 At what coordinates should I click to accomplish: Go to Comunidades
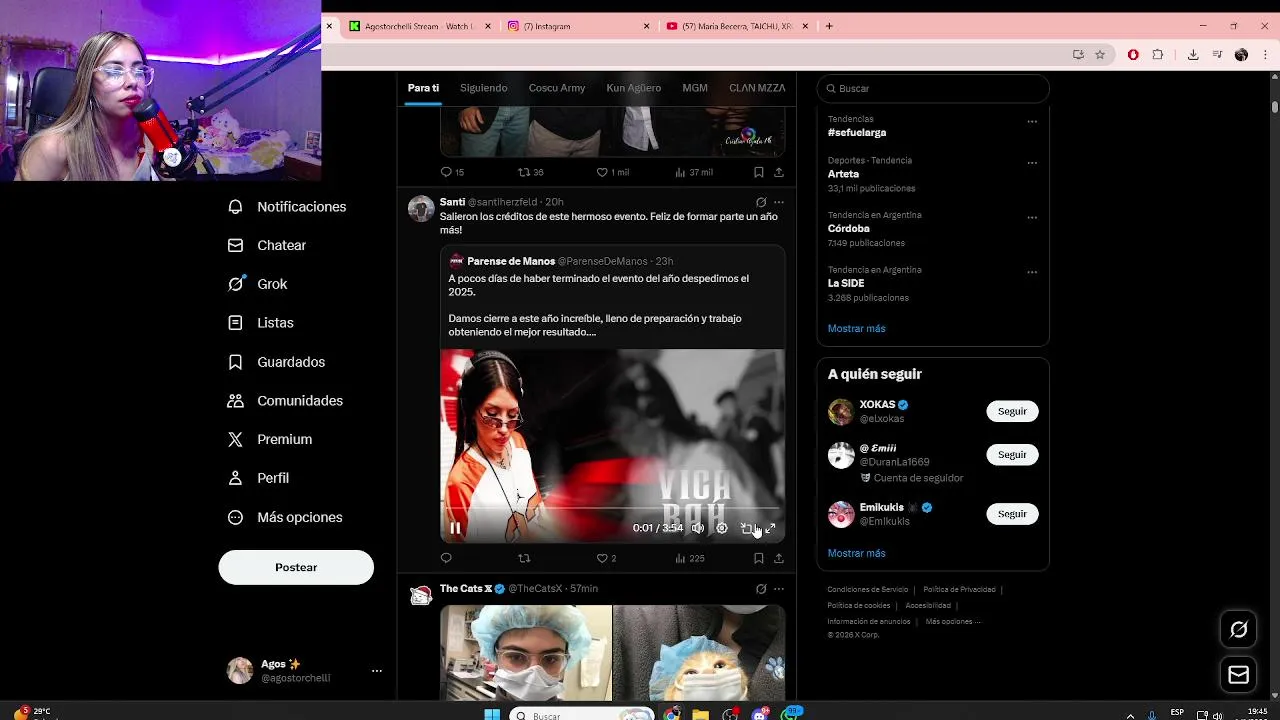coord(285,400)
